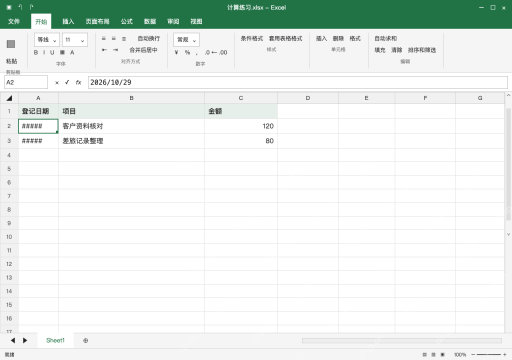Click the font color A icon
Image resolution: width=512 pixels, height=360 pixels.
(x=72, y=52)
